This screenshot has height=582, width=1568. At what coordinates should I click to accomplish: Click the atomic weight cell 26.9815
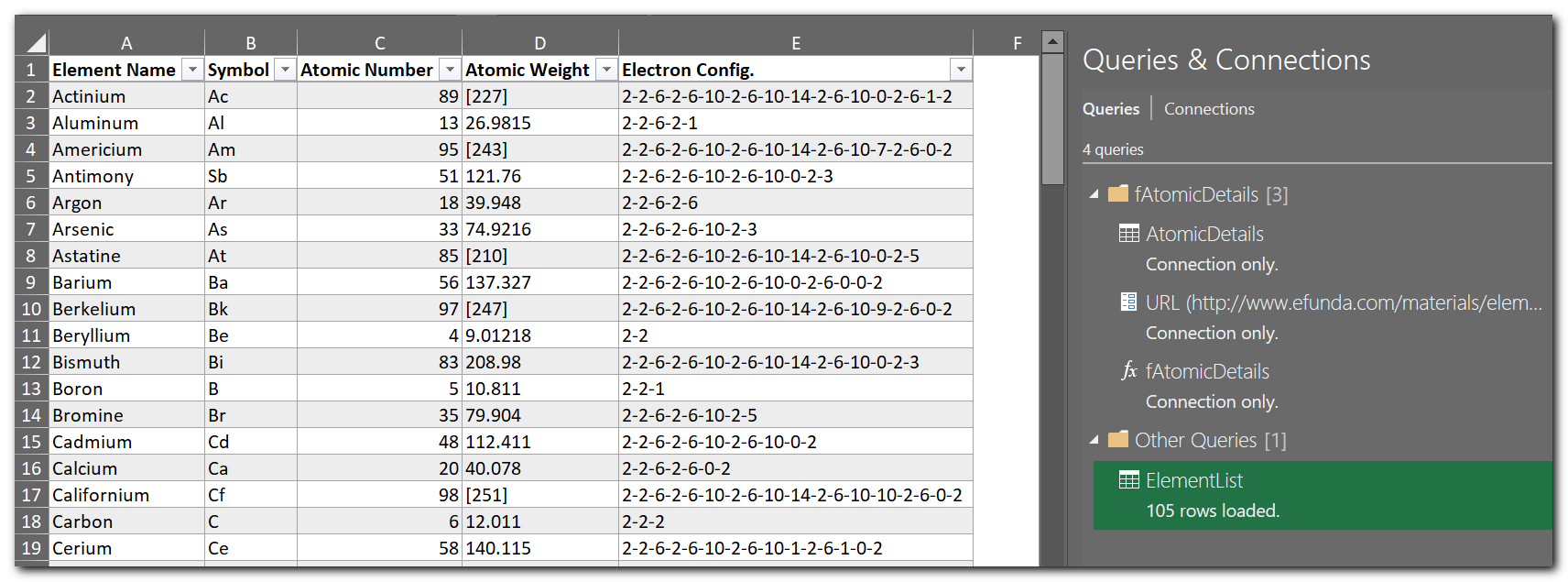pos(540,123)
